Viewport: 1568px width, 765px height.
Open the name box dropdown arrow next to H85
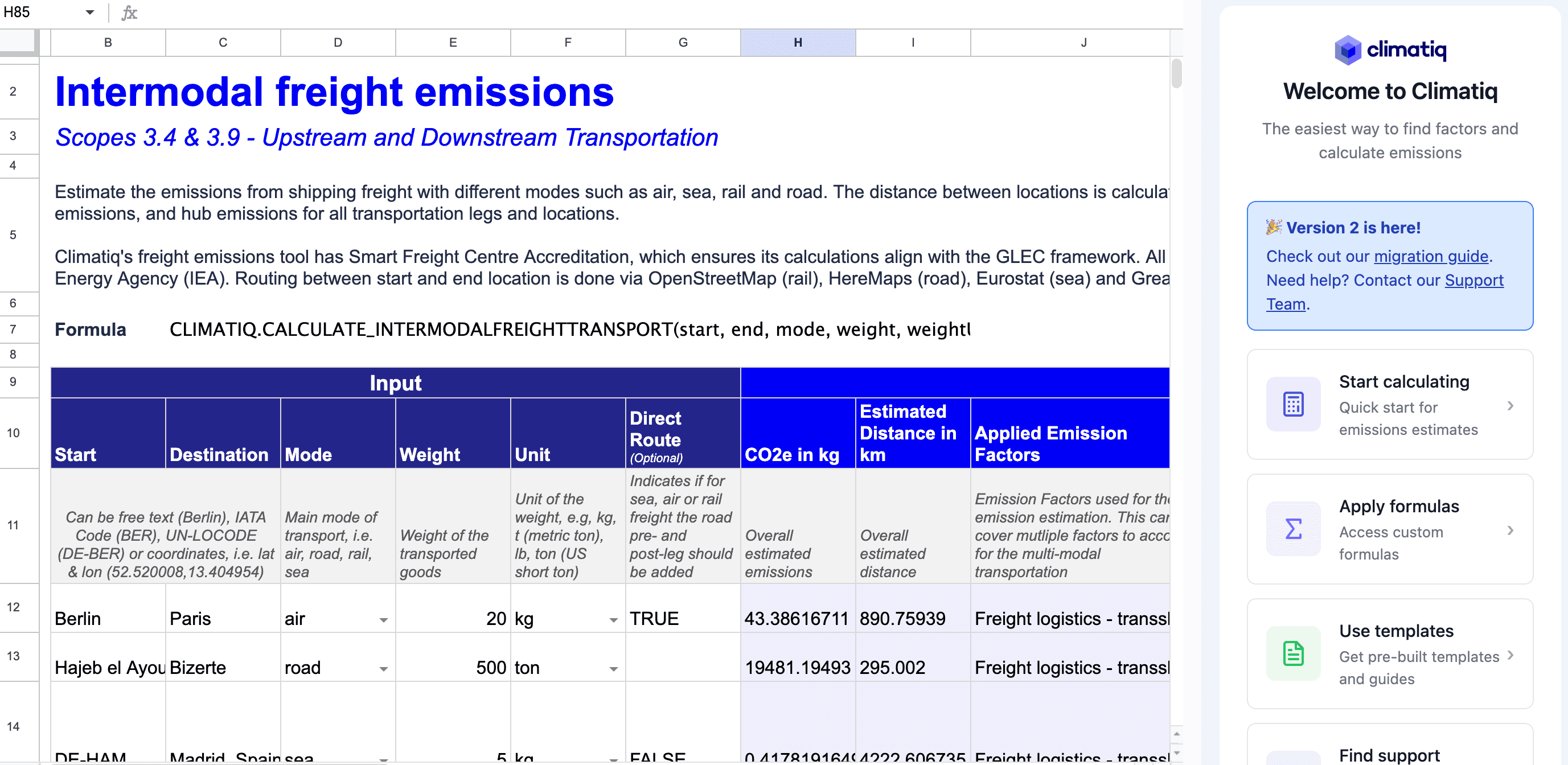coord(90,13)
